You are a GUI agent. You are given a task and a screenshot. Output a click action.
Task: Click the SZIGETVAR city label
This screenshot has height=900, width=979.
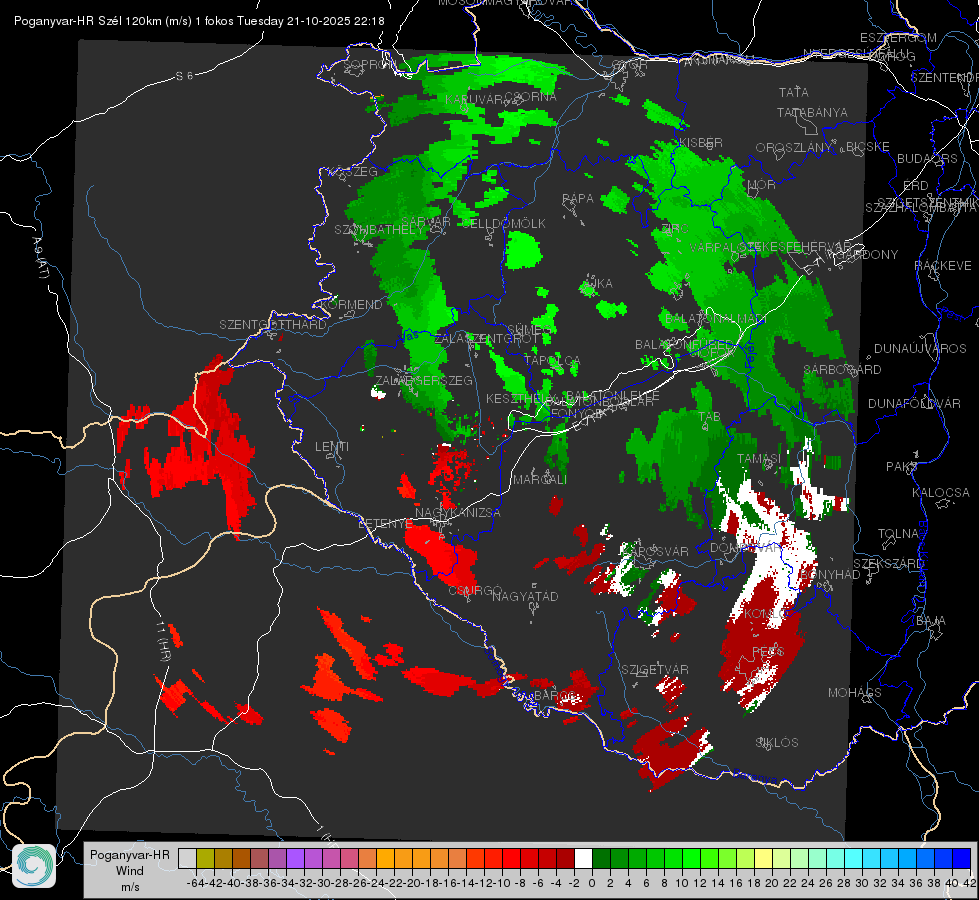coord(655,670)
